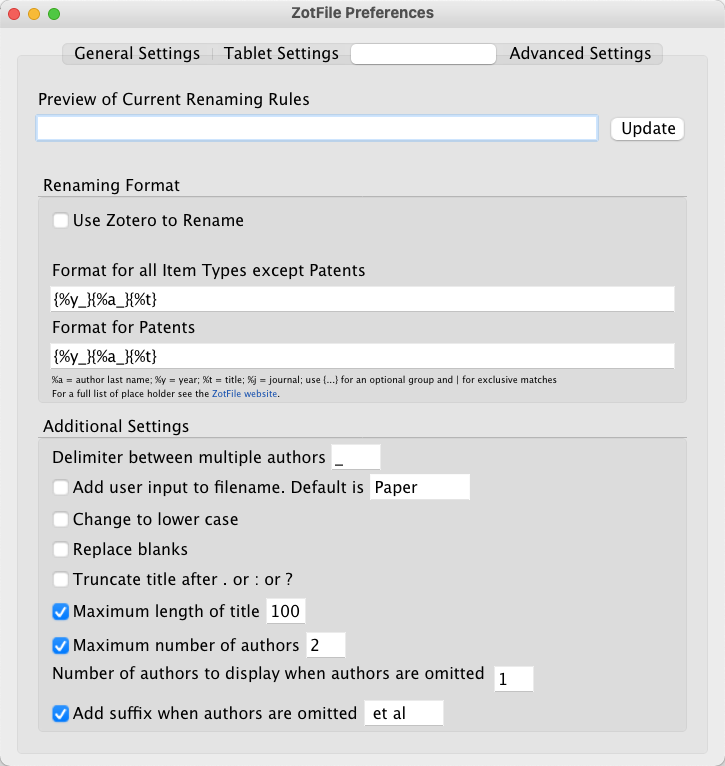Enable Change to lower case
725x766 pixels.
[62, 519]
